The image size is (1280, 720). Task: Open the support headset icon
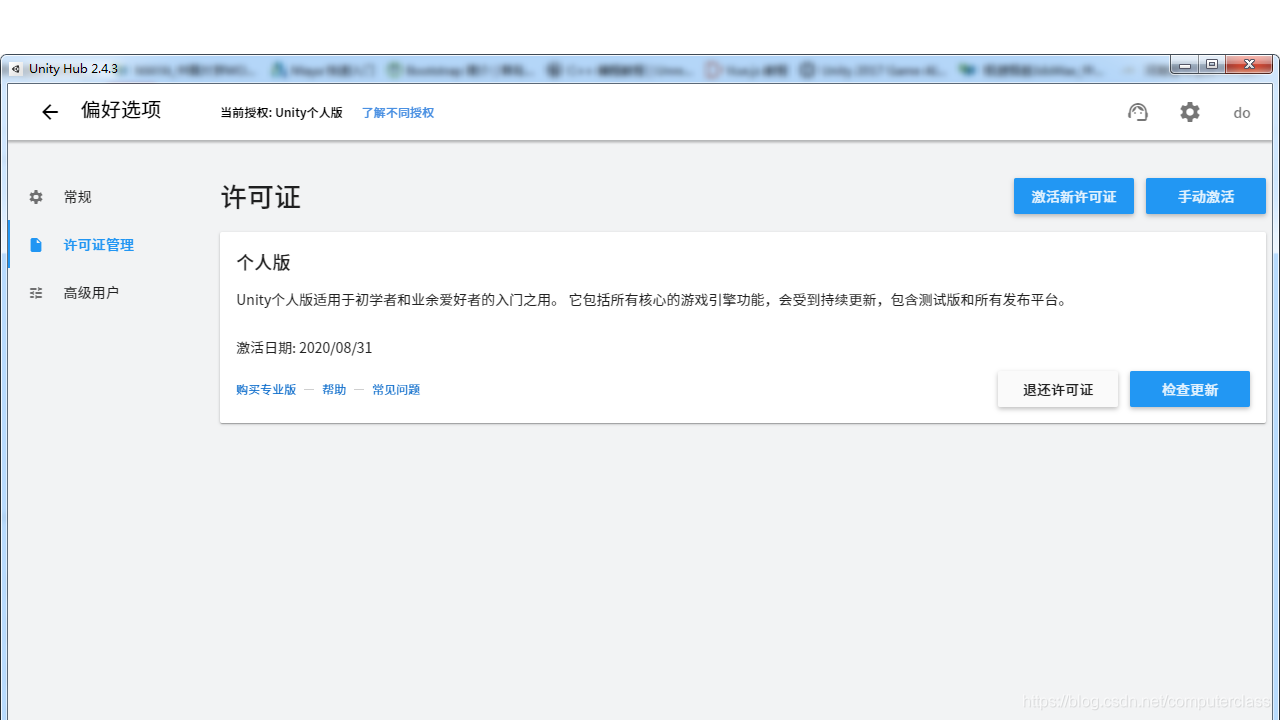click(1138, 112)
